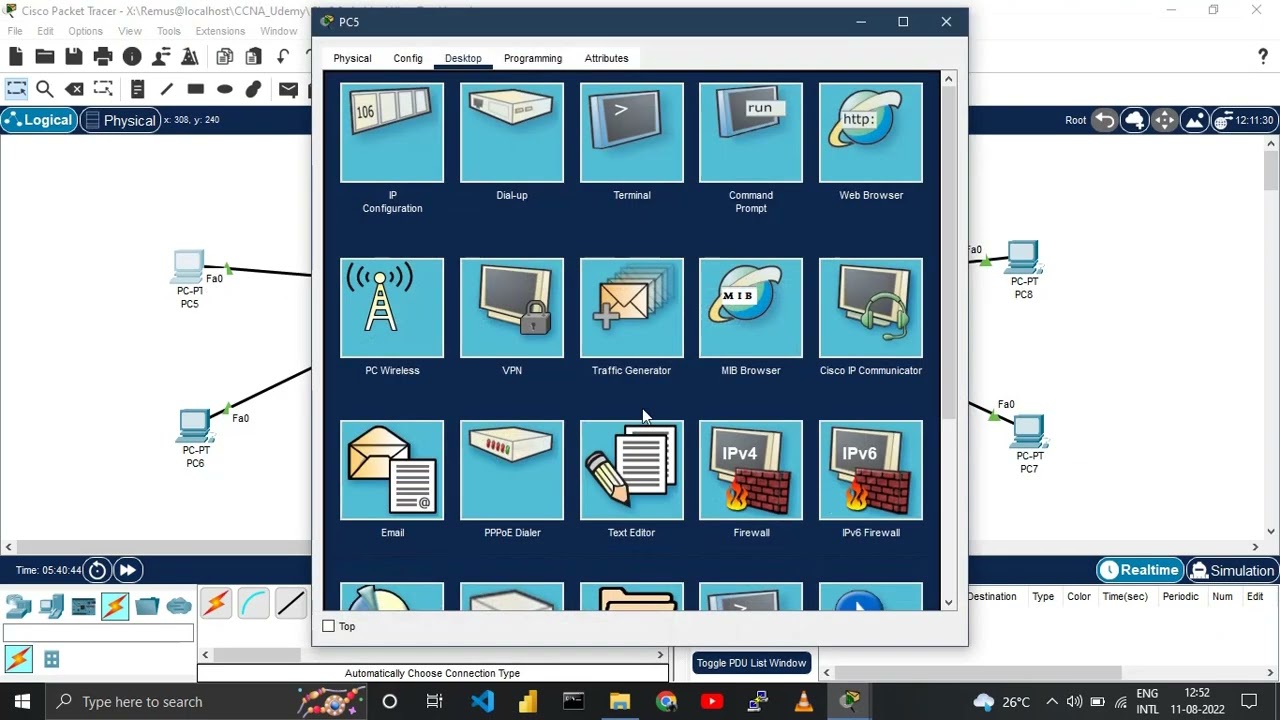Open the VPN app

click(512, 308)
